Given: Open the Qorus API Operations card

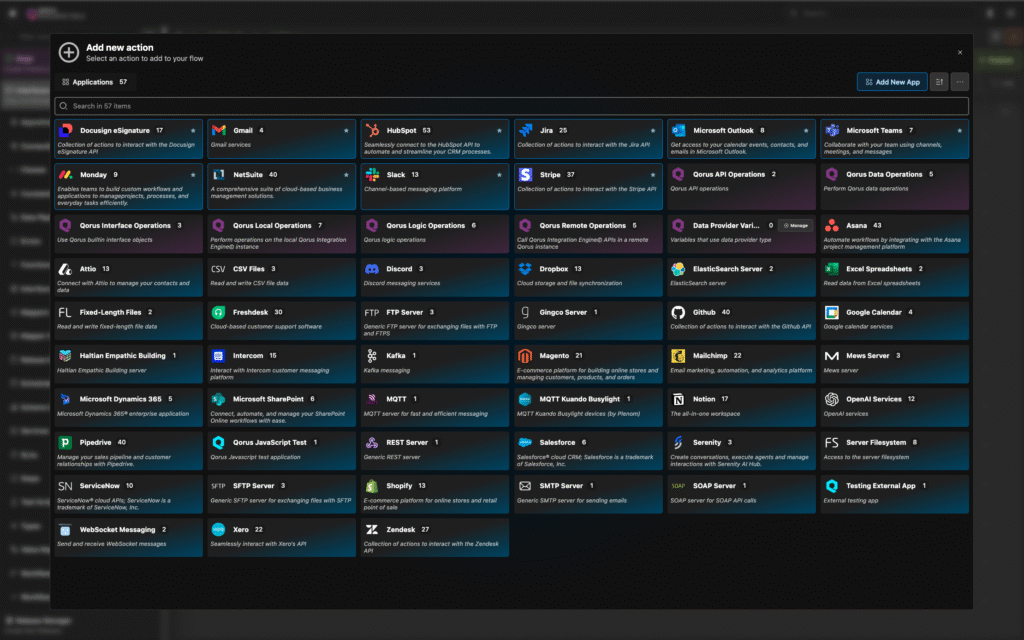Looking at the screenshot, I should coord(741,186).
